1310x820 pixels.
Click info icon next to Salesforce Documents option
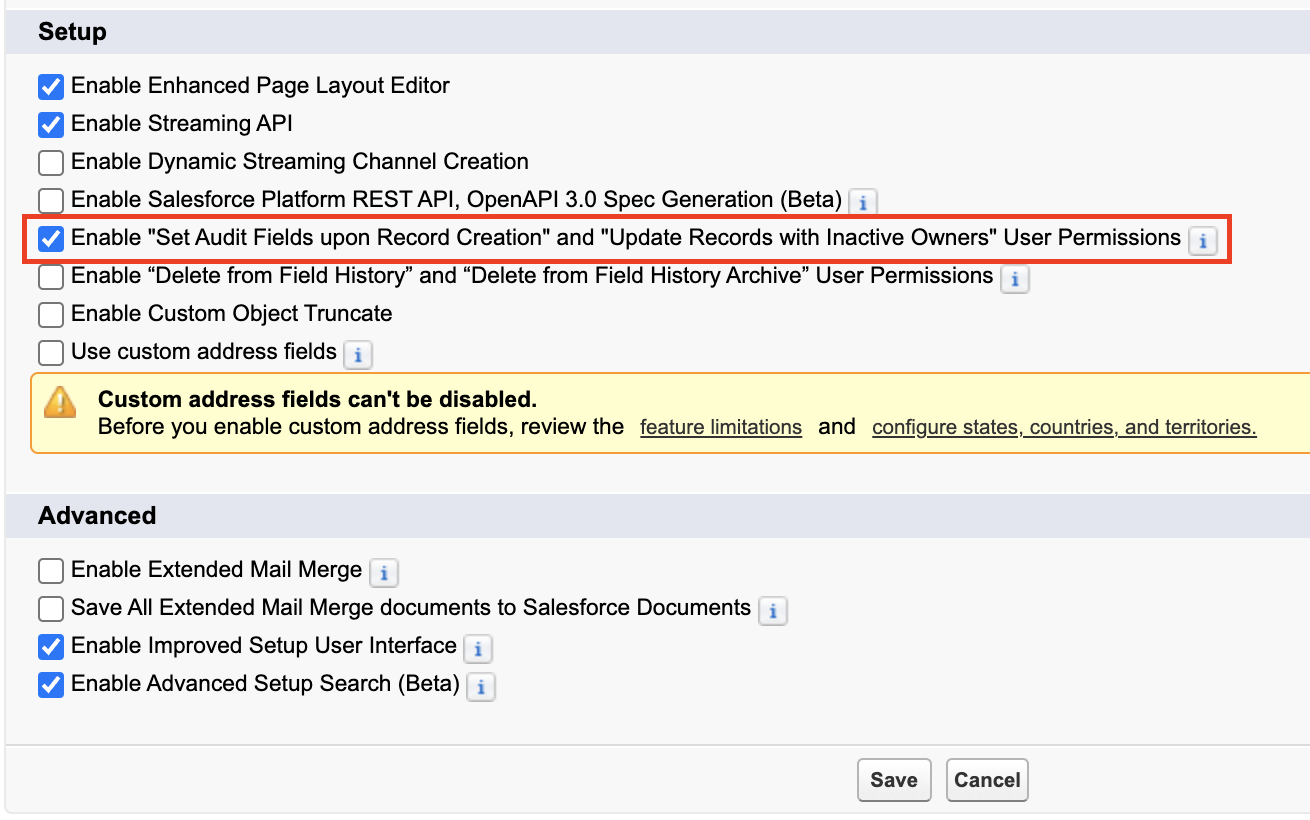[773, 610]
